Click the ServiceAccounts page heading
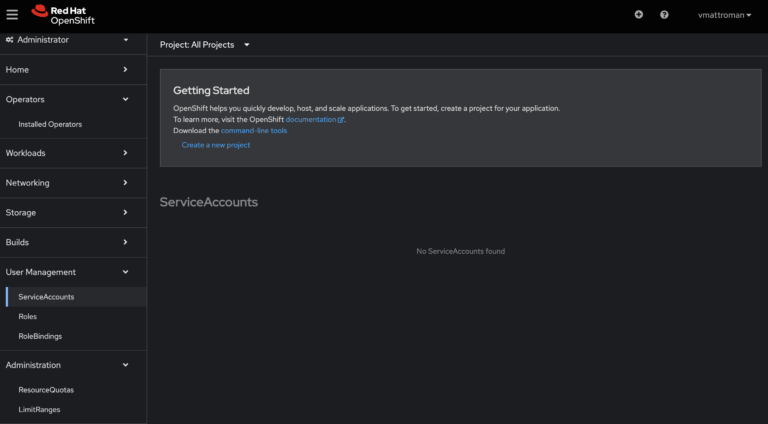This screenshot has height=424, width=768. [209, 202]
